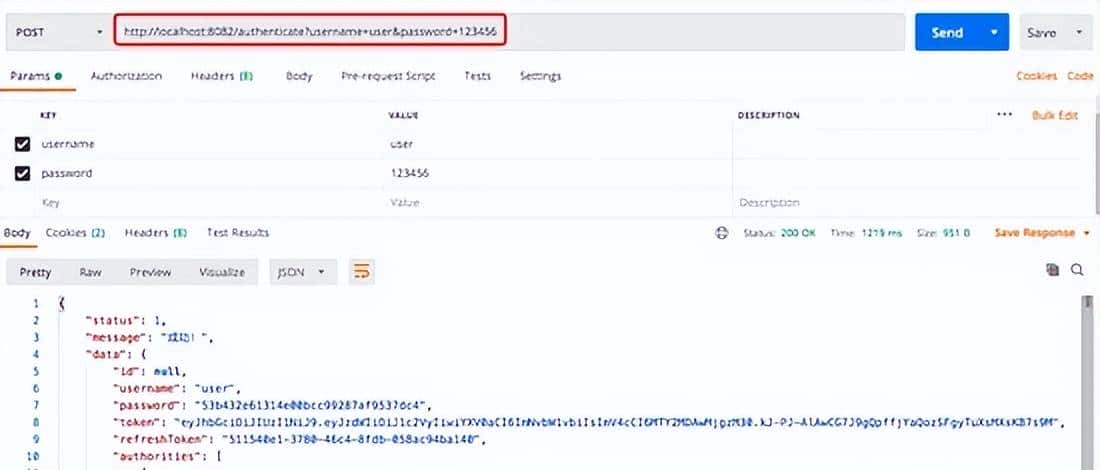Open the POST method dropdown
Screen dimensions: 1100x470
[x=58, y=32]
